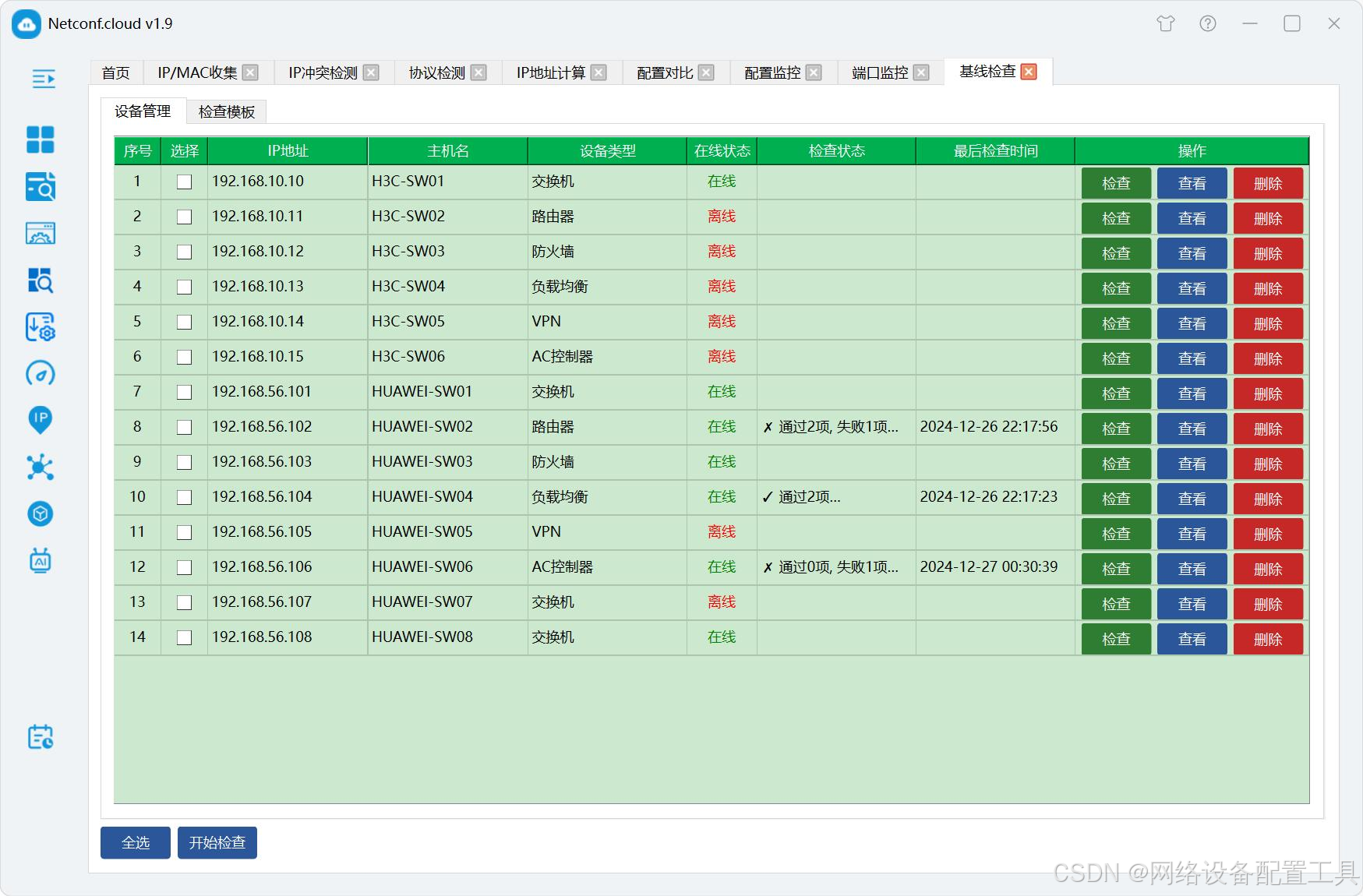The height and width of the screenshot is (896, 1363).
Task: Select the grid with magnifier sidebar icon
Action: (x=41, y=280)
